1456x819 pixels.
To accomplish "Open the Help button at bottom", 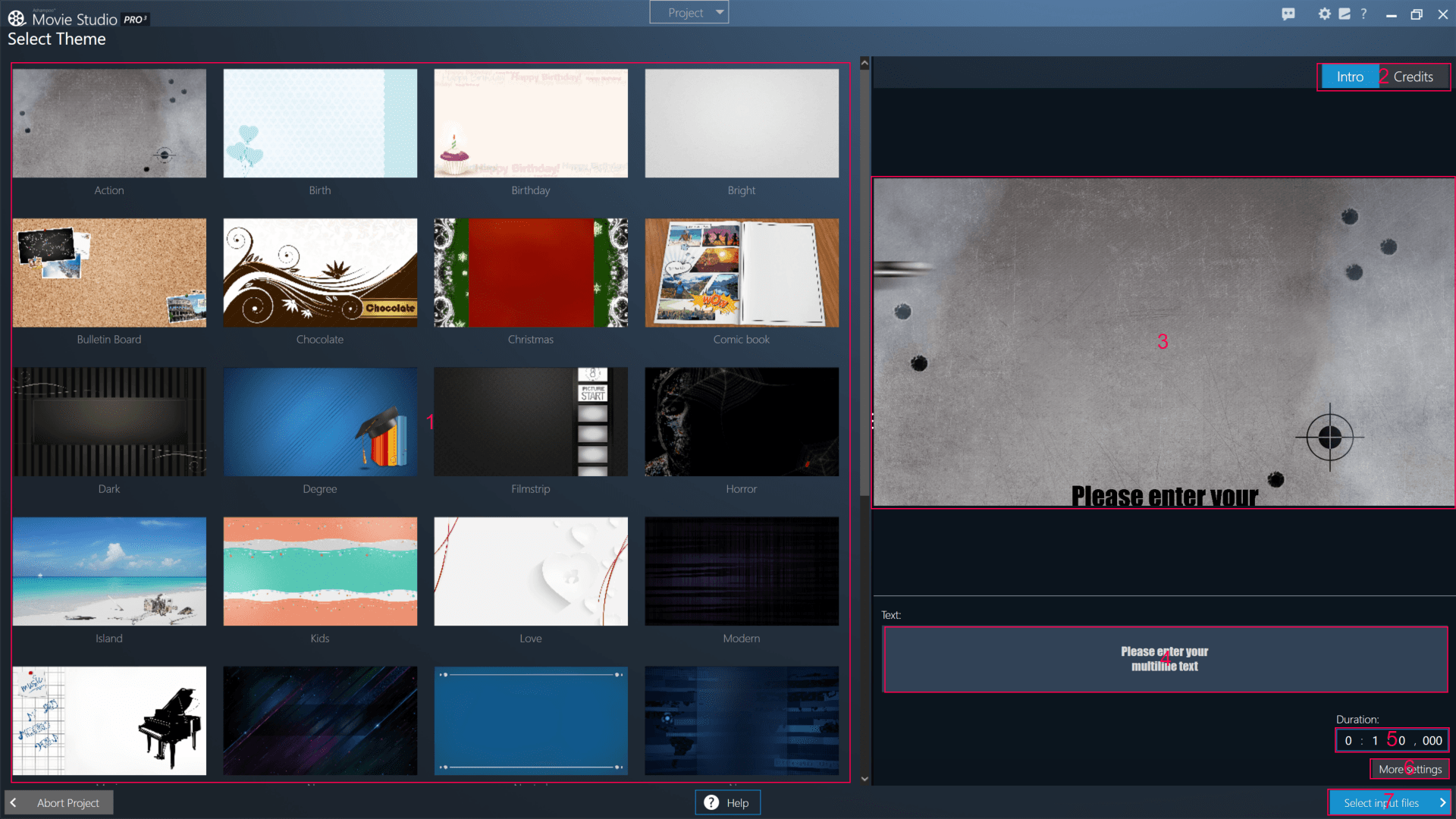I will 727,802.
